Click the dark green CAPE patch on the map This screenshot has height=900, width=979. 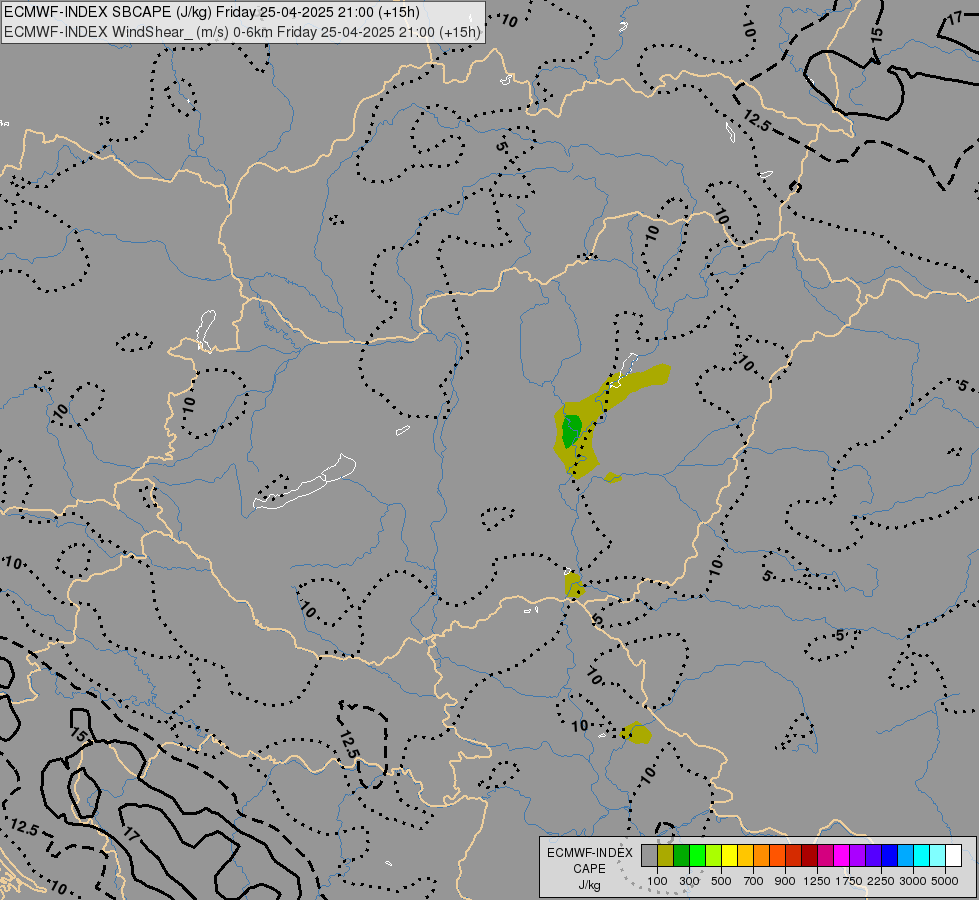pos(571,430)
